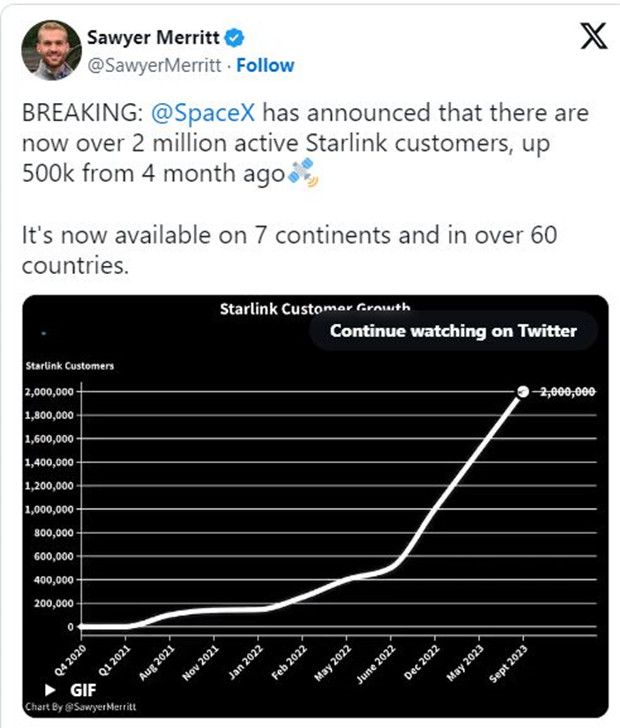Open the @SawyerMerritt handle link
620x728 pixels.
coord(155,65)
